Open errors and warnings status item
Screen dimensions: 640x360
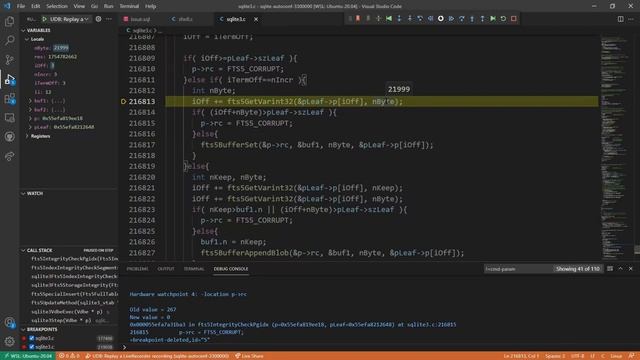coord(69,356)
